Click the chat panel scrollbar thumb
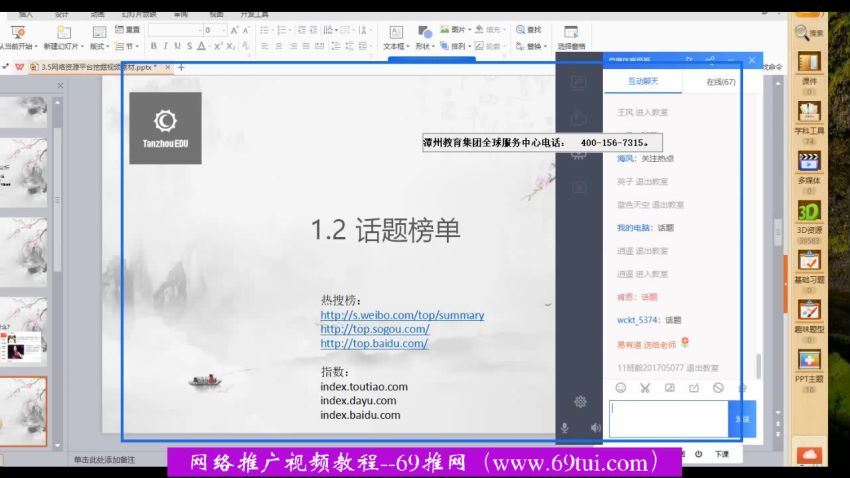Image resolution: width=850 pixels, height=478 pixels. (758, 366)
